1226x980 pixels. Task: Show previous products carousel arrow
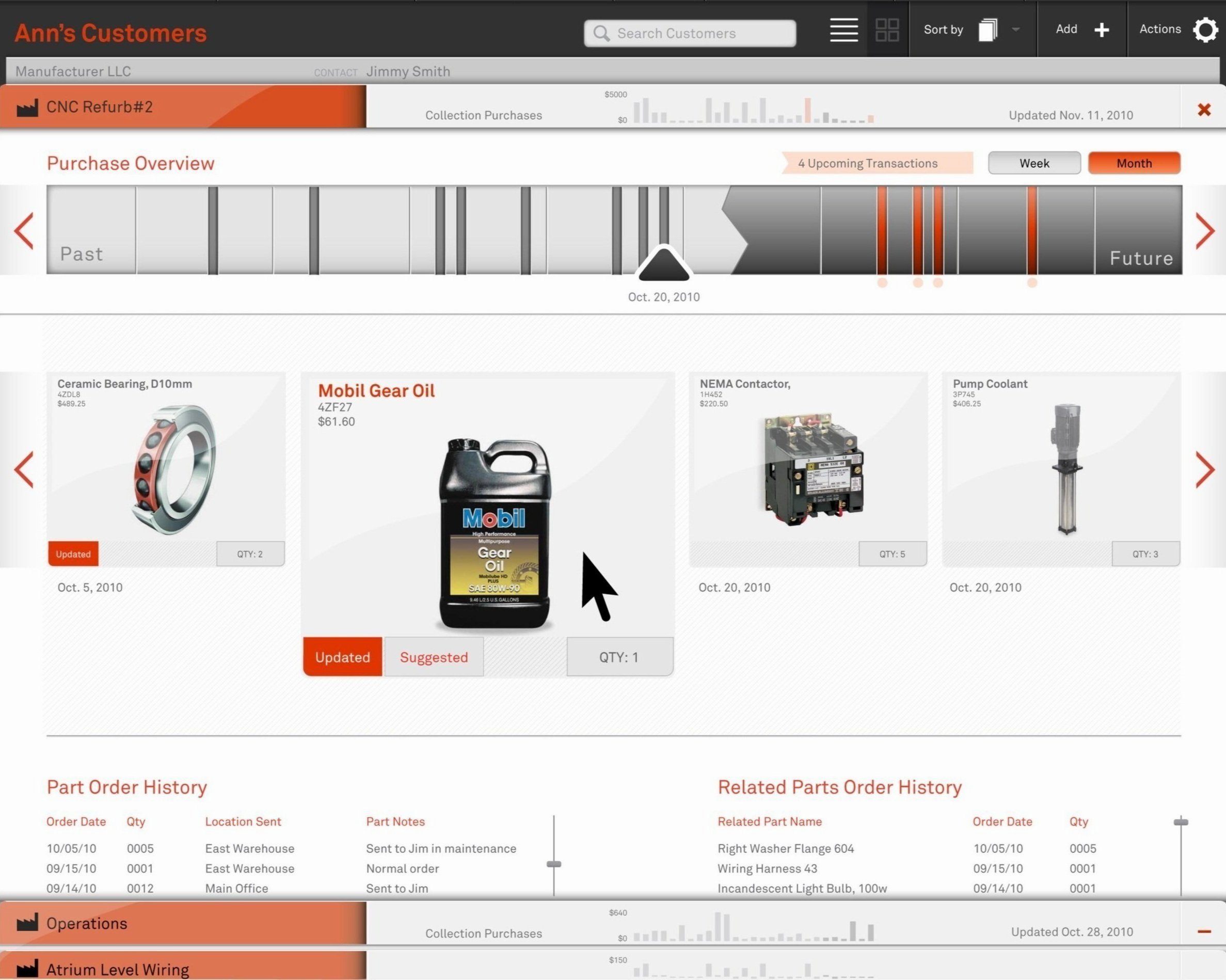tap(24, 469)
